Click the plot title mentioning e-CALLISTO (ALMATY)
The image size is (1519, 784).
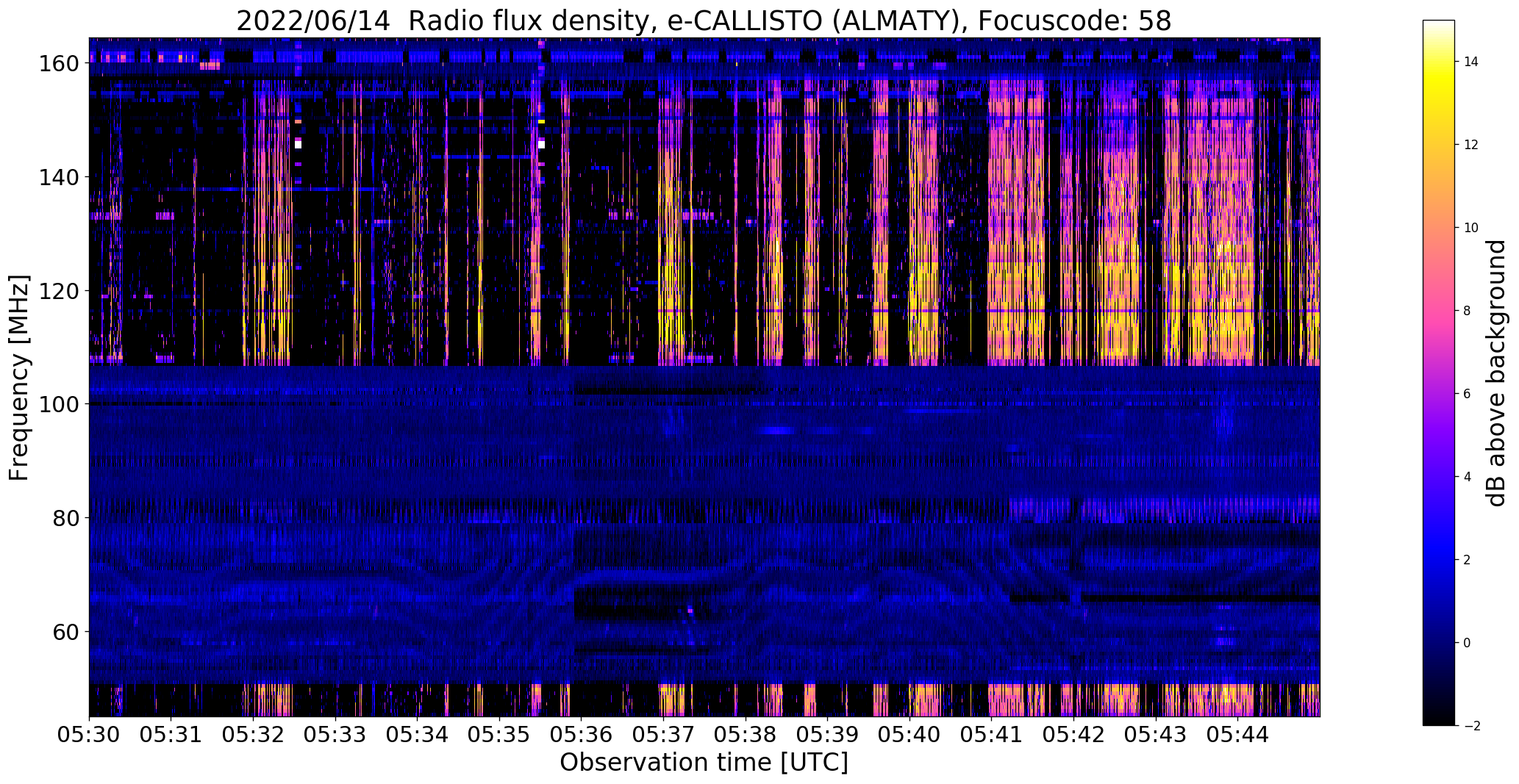[x=704, y=21]
